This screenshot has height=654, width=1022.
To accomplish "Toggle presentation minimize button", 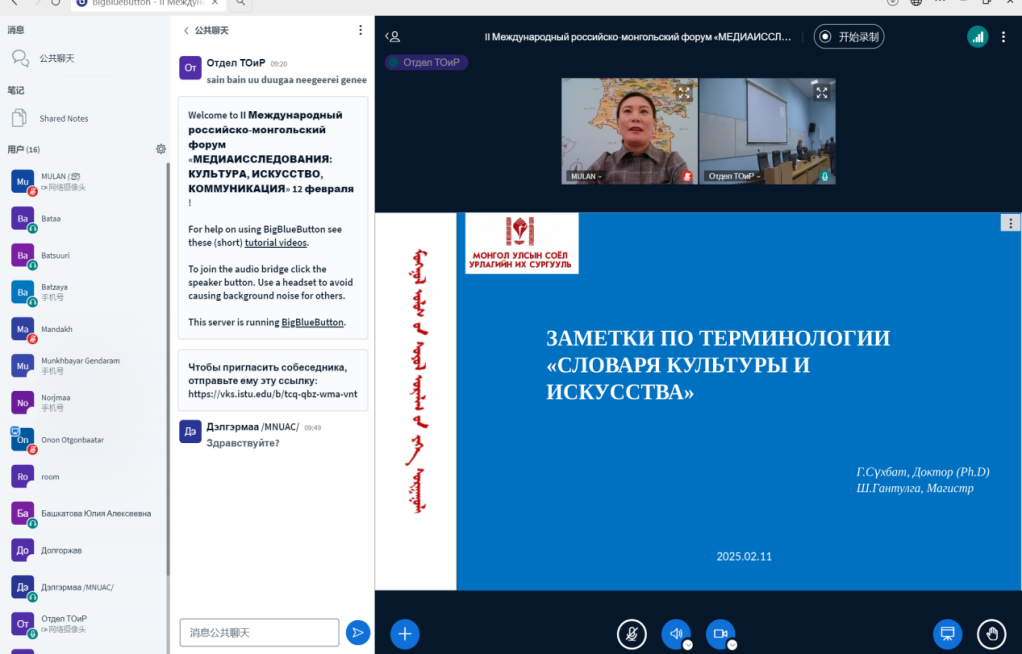I will point(948,634).
